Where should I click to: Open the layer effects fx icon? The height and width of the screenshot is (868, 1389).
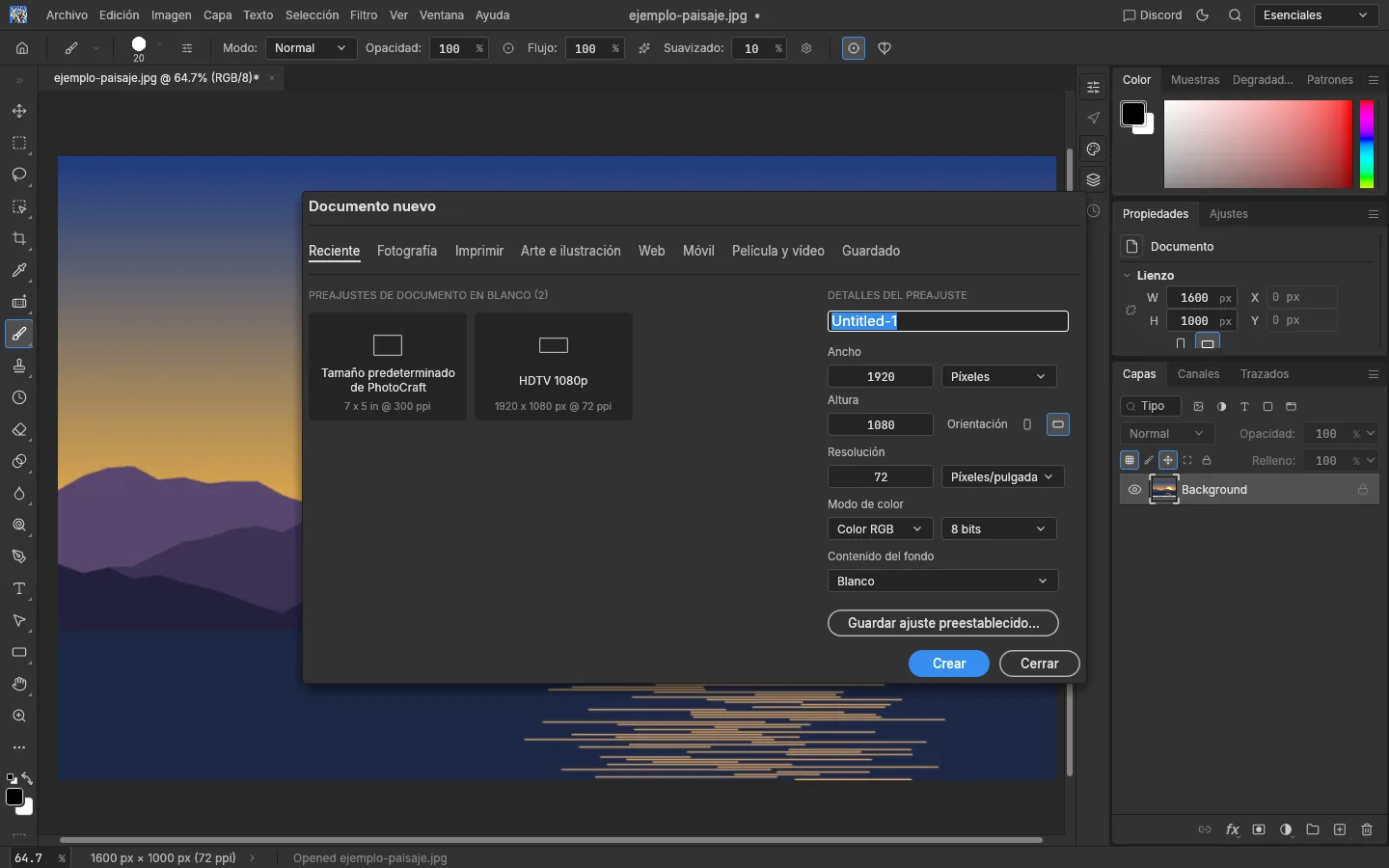tap(1232, 829)
